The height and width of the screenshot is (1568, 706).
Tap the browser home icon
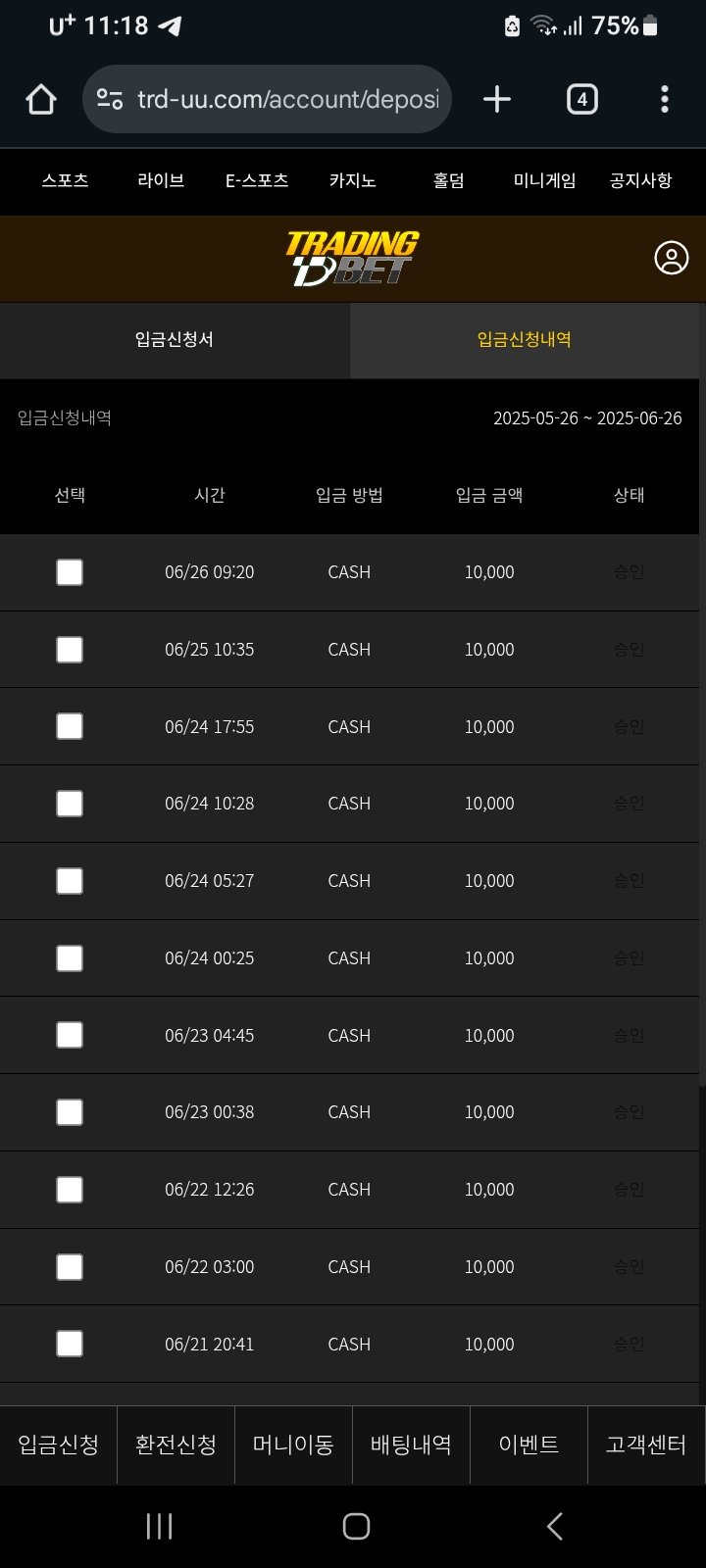pyautogui.click(x=41, y=99)
